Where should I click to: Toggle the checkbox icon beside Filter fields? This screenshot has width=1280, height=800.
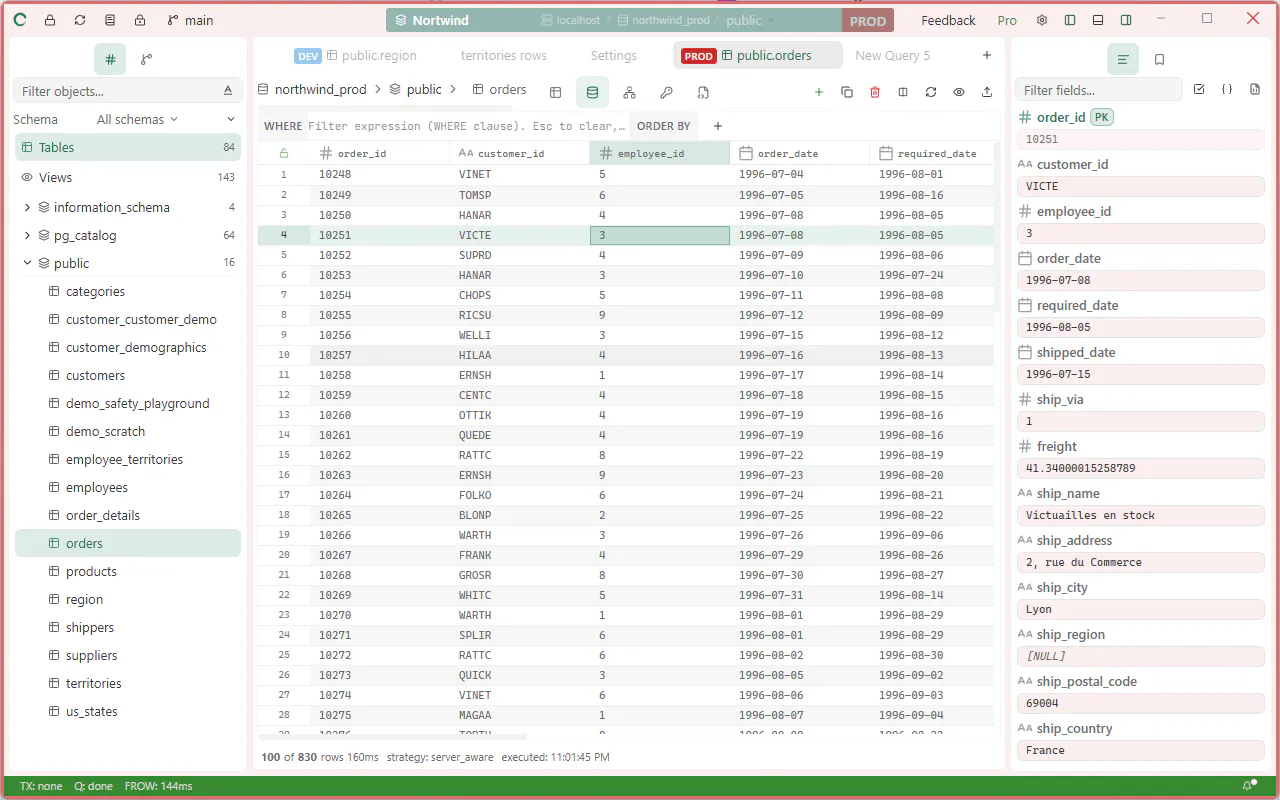pyautogui.click(x=1199, y=90)
